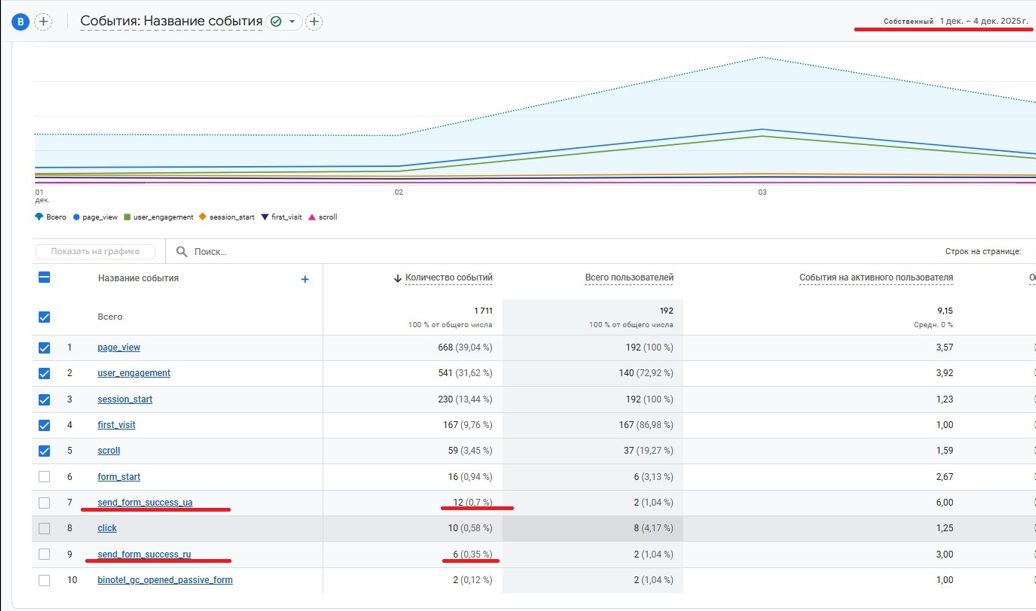Uncheck the first_visit row checkbox
1036x611 pixels.
44,425
